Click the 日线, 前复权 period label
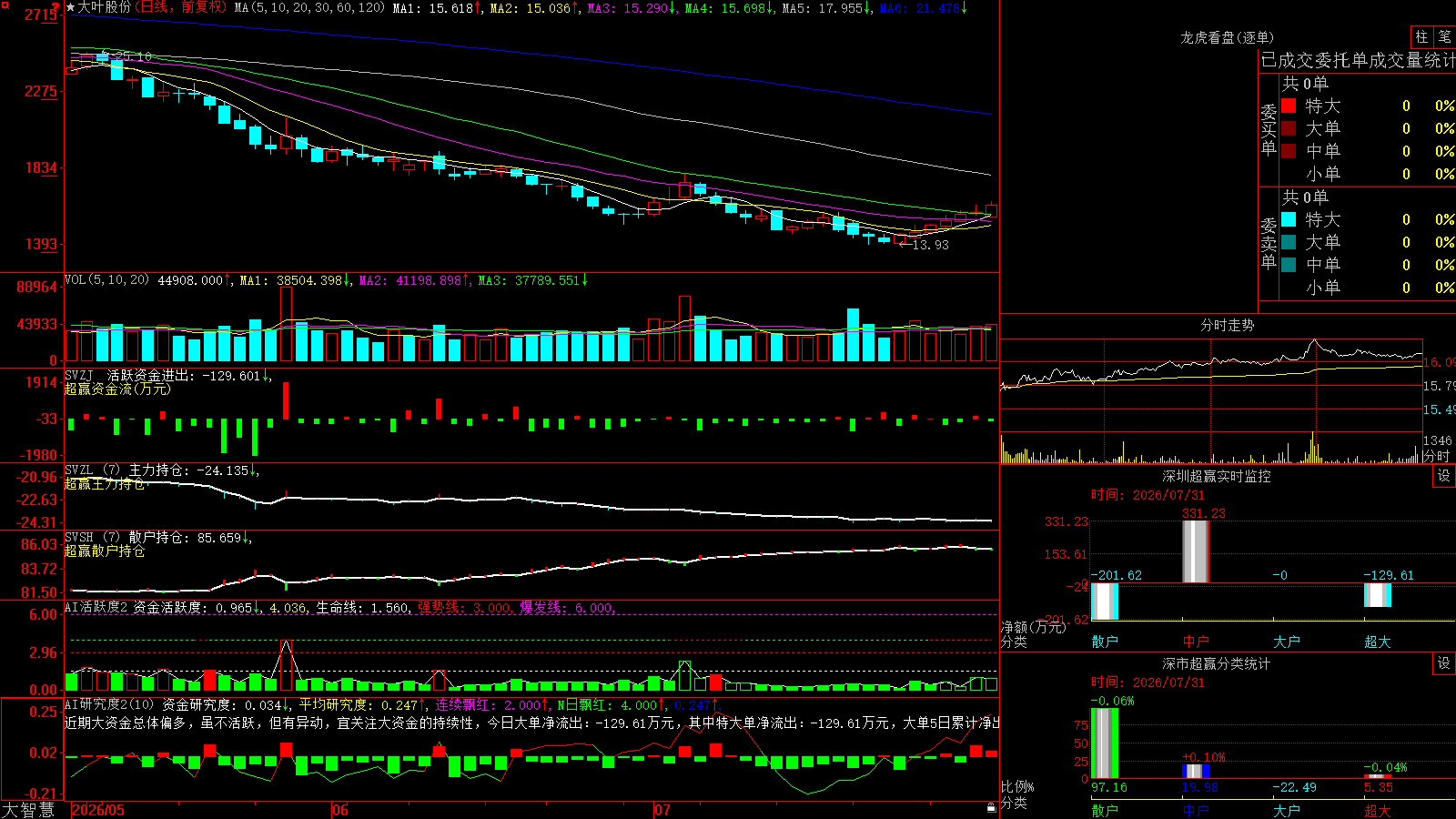Viewport: 1456px width, 819px height. click(183, 7)
